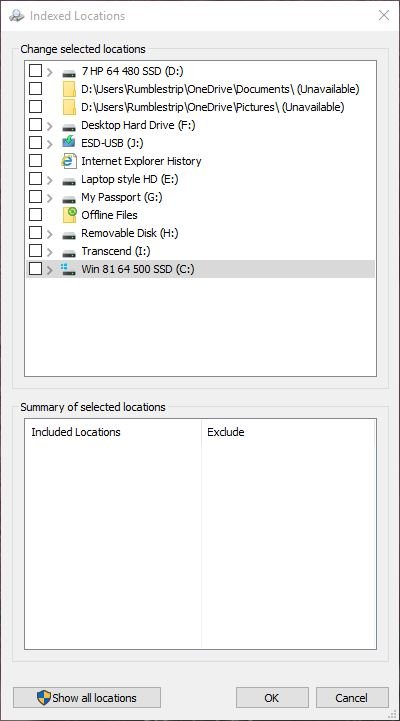Expand the Win 81 64 500 SSD (C:) node
The height and width of the screenshot is (721, 400).
pos(50,269)
